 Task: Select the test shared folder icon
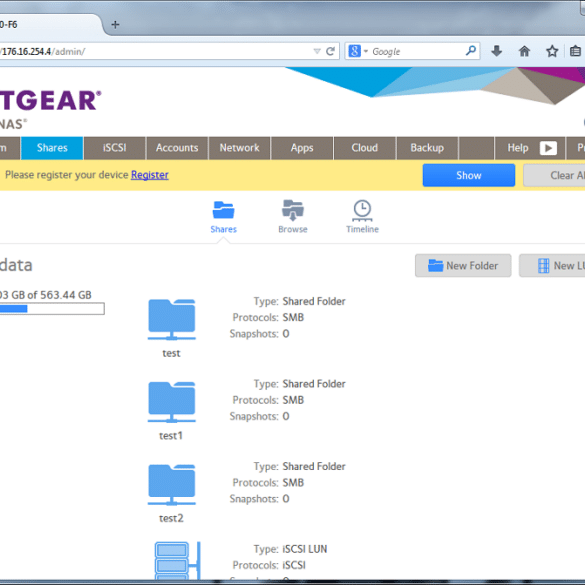(x=172, y=320)
